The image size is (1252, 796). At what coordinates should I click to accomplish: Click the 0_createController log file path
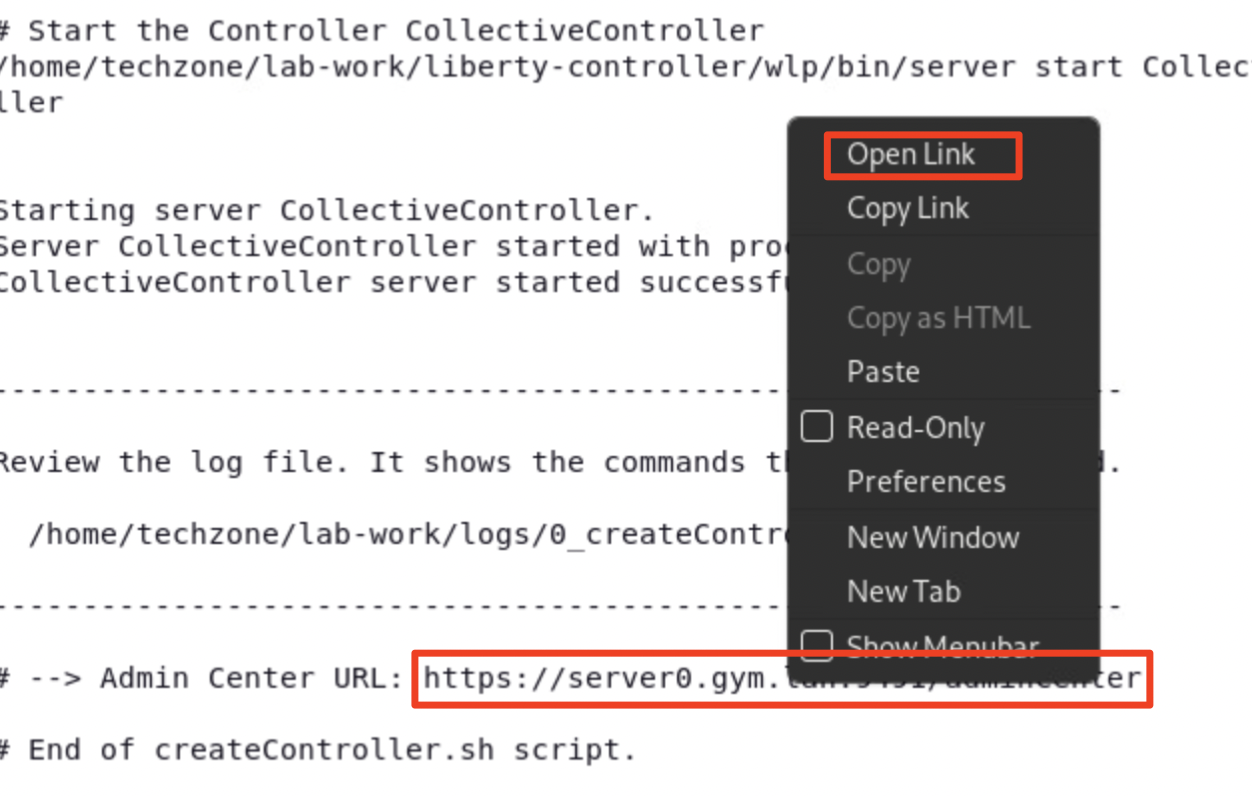(x=400, y=534)
